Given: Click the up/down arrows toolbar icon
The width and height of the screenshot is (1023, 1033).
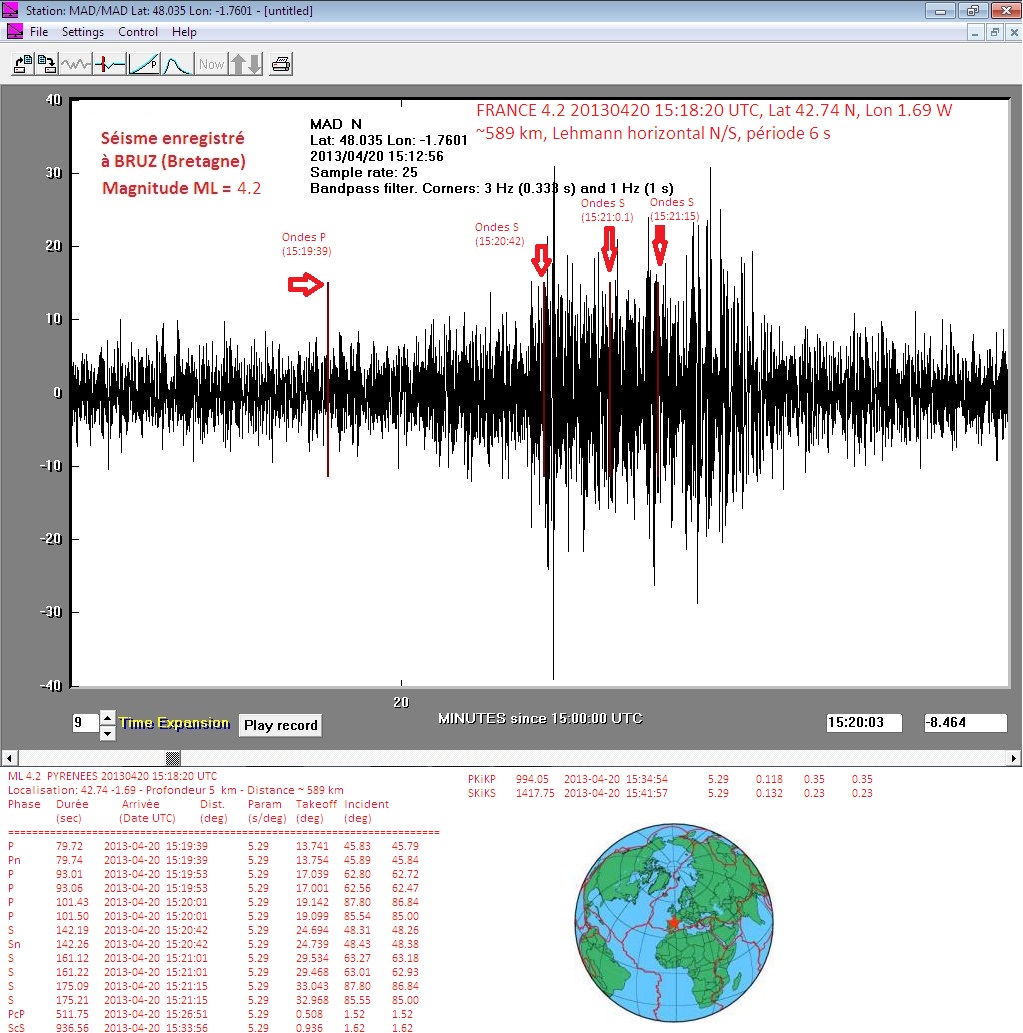Looking at the screenshot, I should point(245,64).
